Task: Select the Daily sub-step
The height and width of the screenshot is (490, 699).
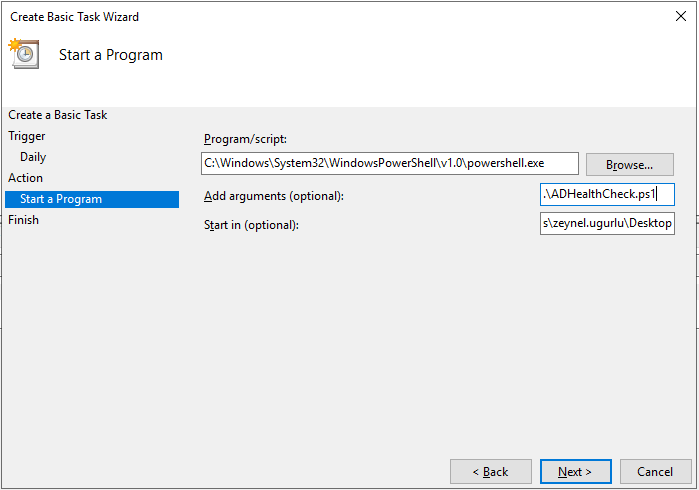Action: [33, 157]
